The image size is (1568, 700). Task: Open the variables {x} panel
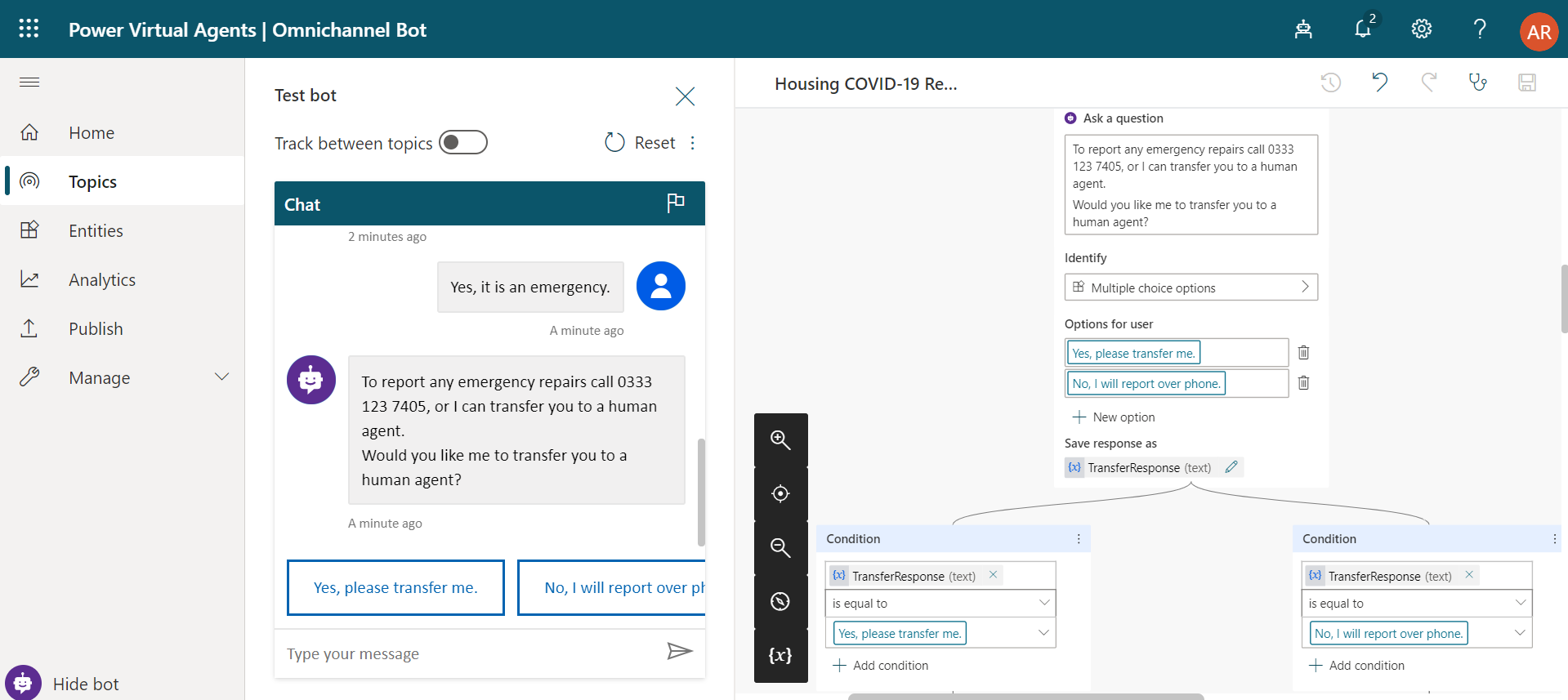click(x=780, y=655)
